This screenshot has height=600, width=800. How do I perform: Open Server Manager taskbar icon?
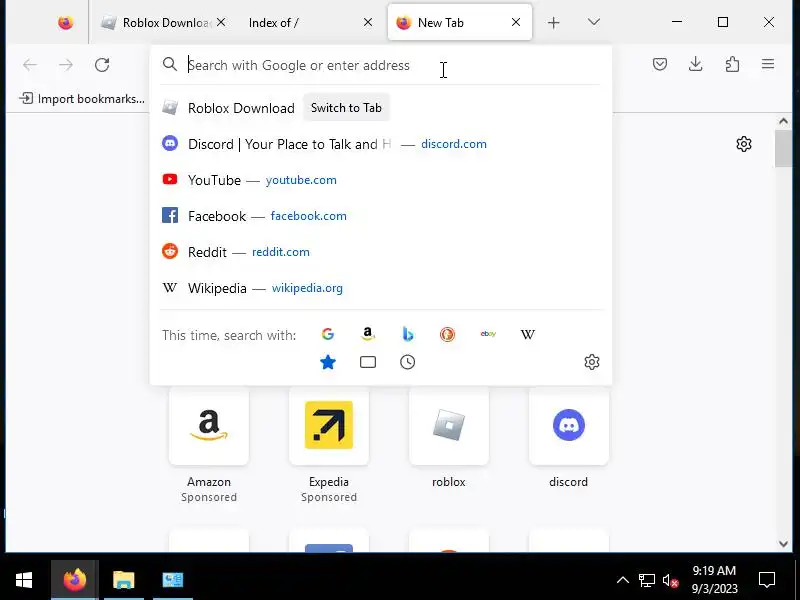(173, 580)
